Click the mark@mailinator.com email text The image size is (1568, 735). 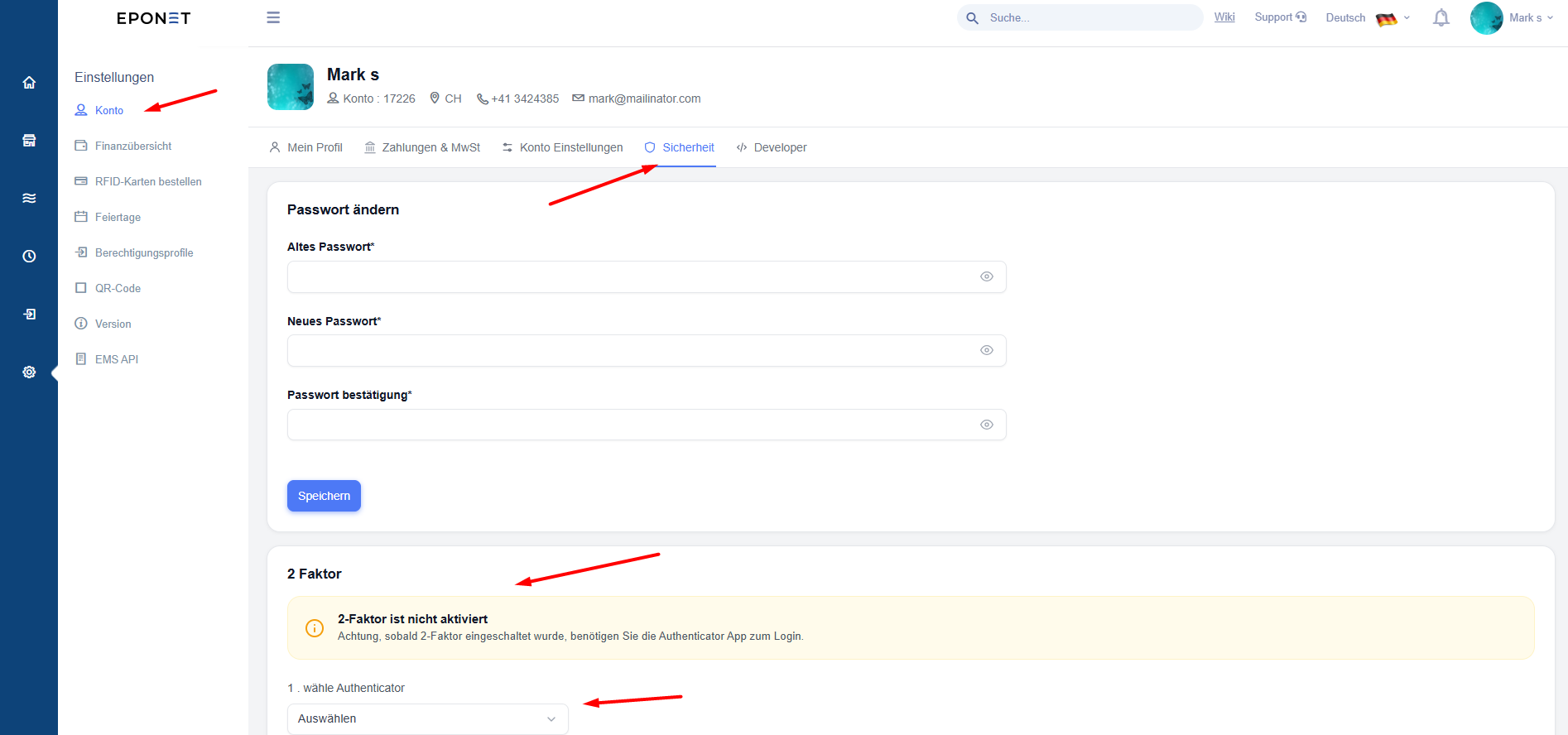tap(644, 98)
